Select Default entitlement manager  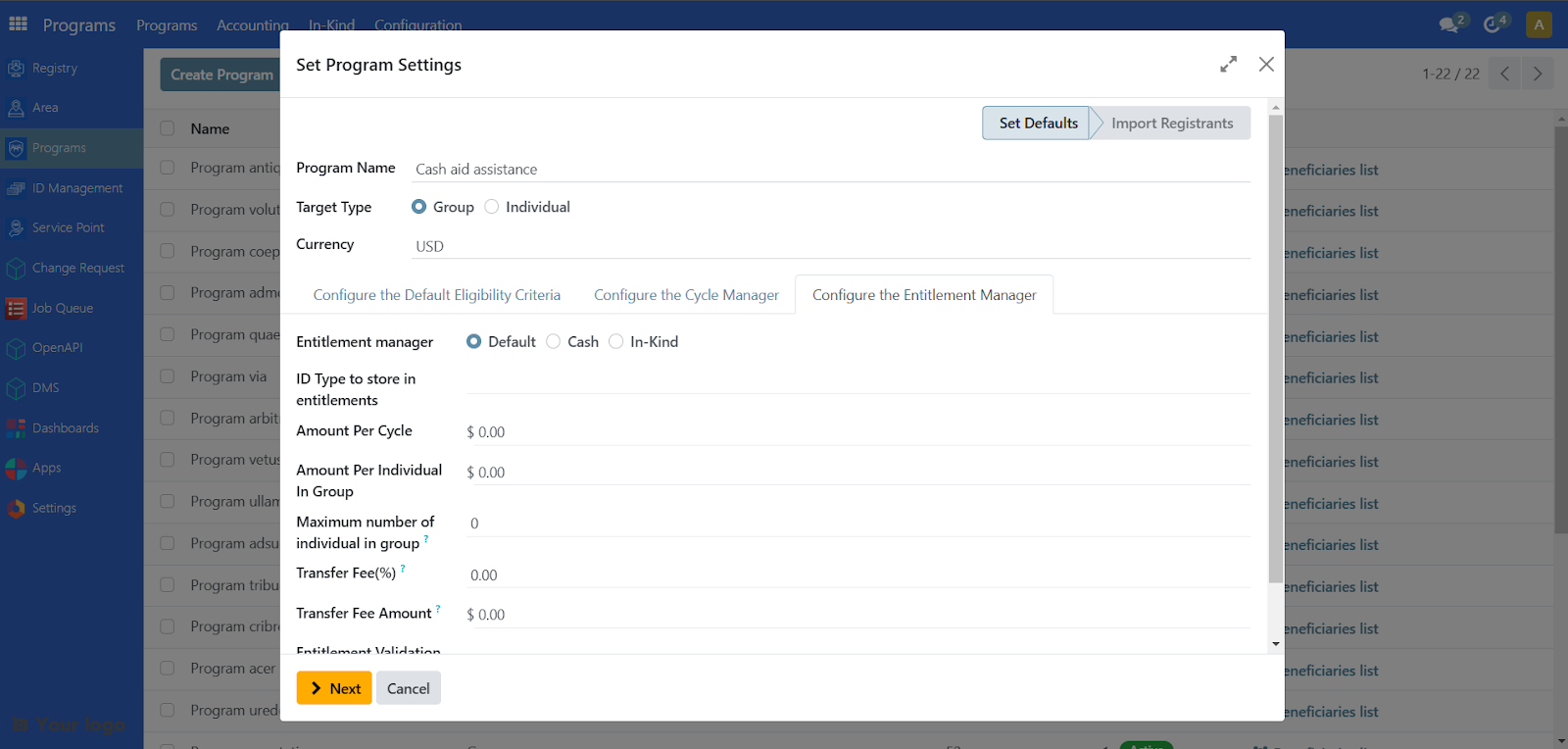(x=474, y=341)
